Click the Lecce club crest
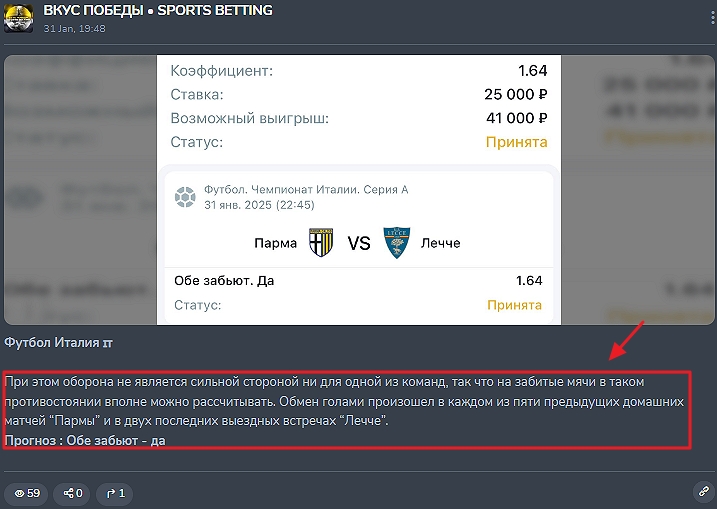 pos(396,243)
